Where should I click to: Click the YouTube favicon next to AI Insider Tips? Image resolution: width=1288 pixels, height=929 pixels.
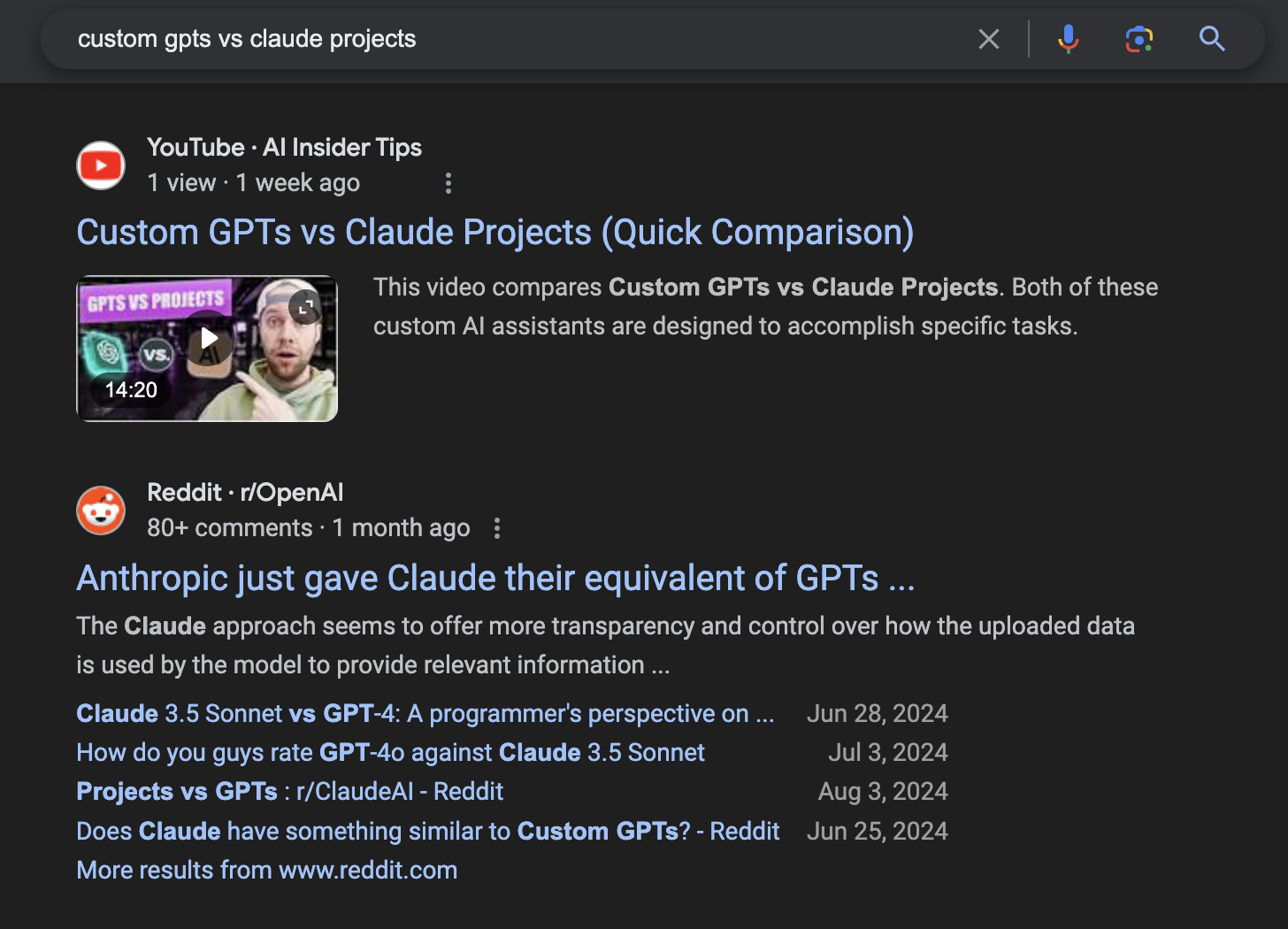pyautogui.click(x=100, y=165)
